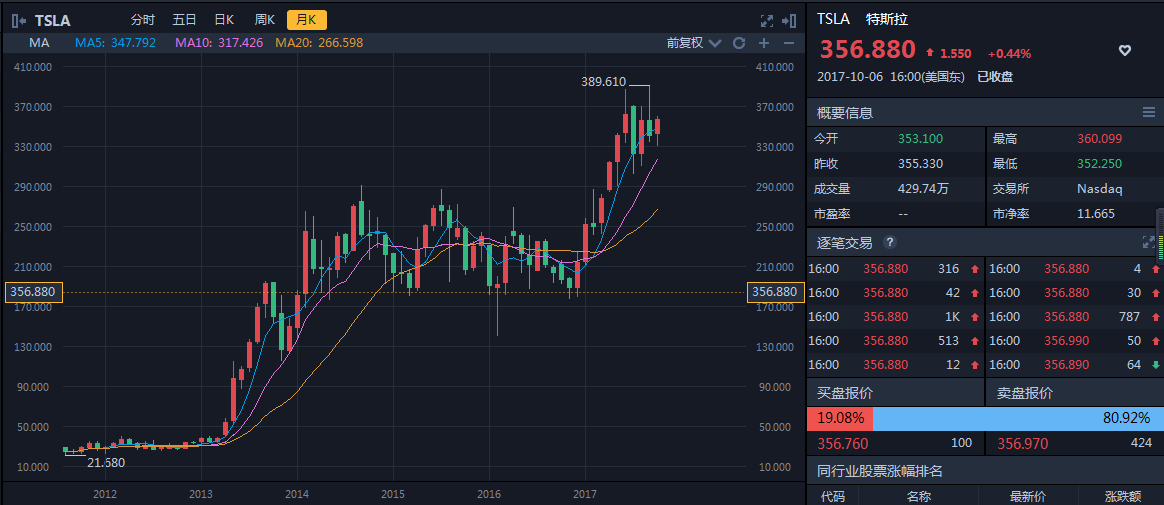Open the 概要信息 hamburger menu icon
Image resolution: width=1164 pixels, height=505 pixels.
(x=1148, y=112)
